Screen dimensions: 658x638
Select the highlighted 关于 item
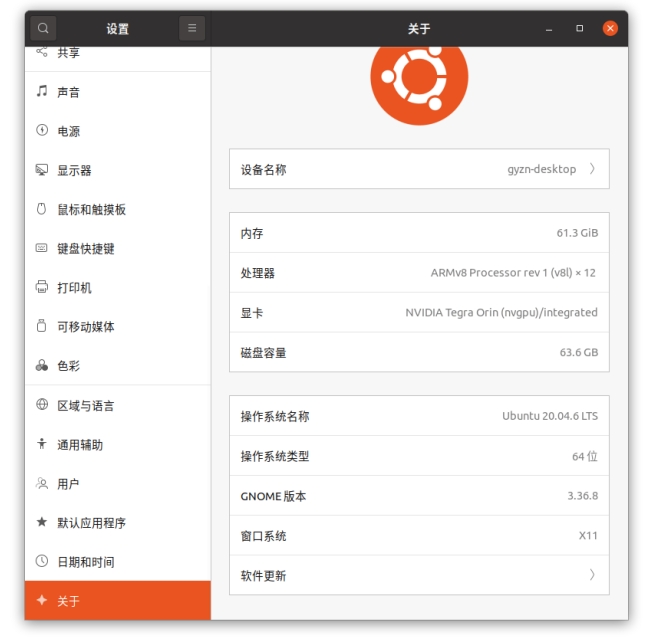pyautogui.click(x=118, y=601)
